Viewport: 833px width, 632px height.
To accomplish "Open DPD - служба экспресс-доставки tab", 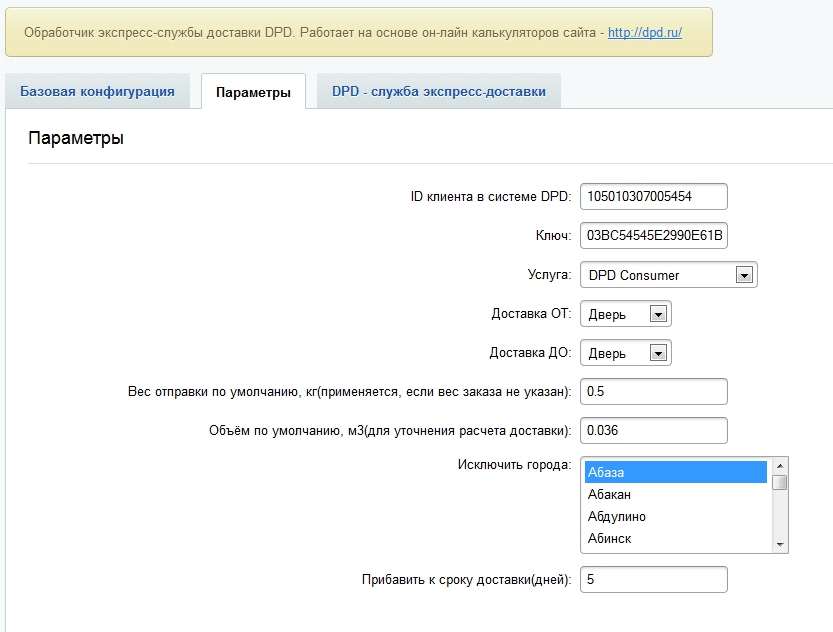I will (x=438, y=91).
